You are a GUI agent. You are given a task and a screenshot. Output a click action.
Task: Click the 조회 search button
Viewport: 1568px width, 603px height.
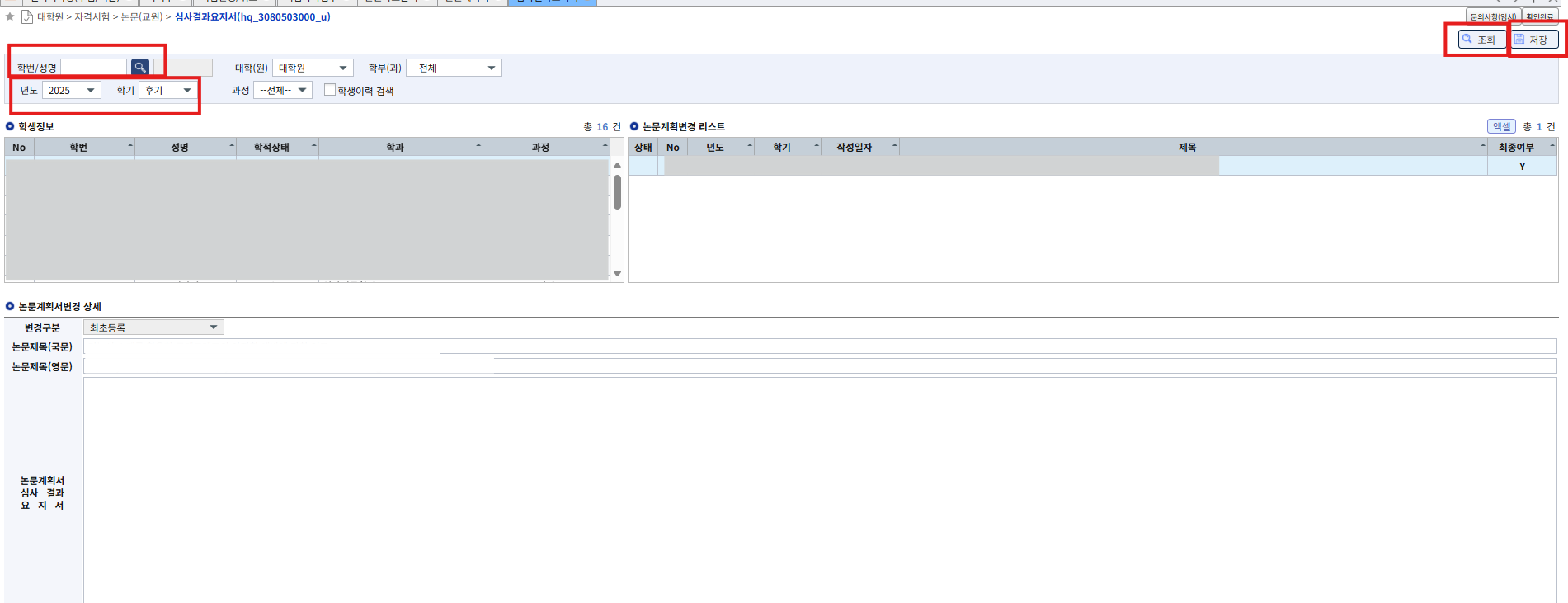pos(1478,40)
